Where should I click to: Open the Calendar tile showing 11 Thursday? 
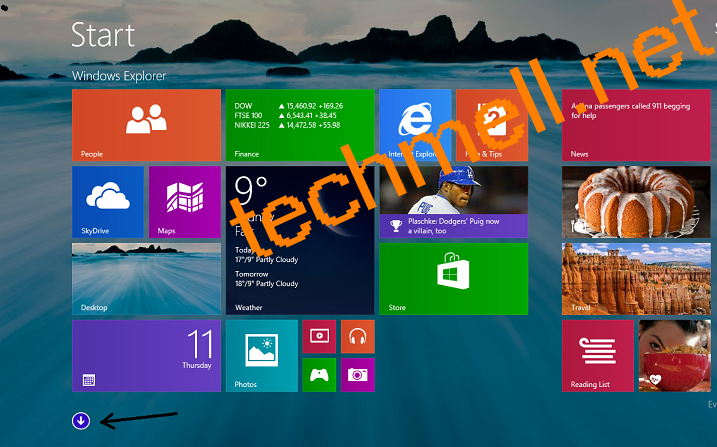(x=146, y=356)
